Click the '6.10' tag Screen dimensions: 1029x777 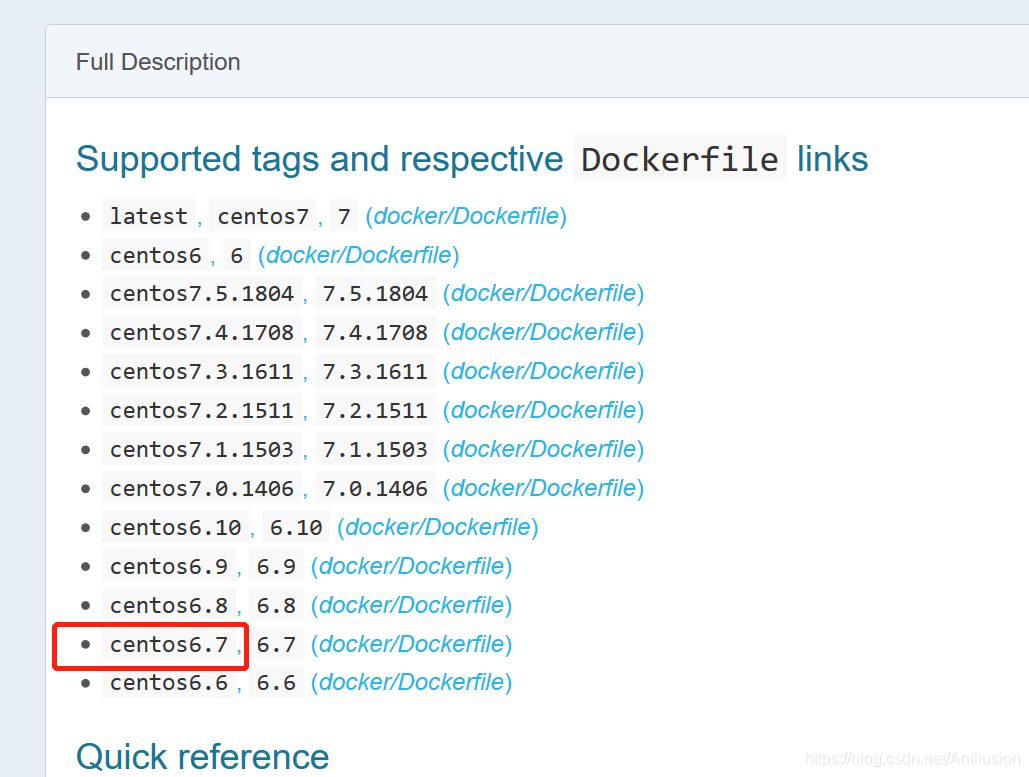[x=296, y=527]
